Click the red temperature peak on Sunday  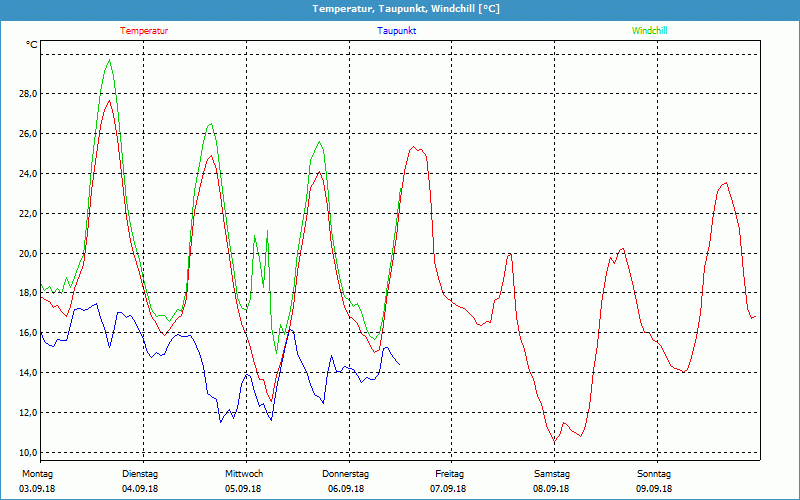726,183
